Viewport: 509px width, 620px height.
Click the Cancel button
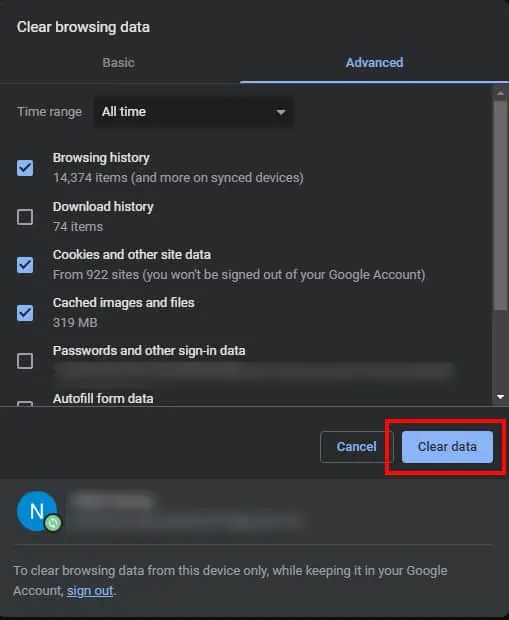click(356, 447)
